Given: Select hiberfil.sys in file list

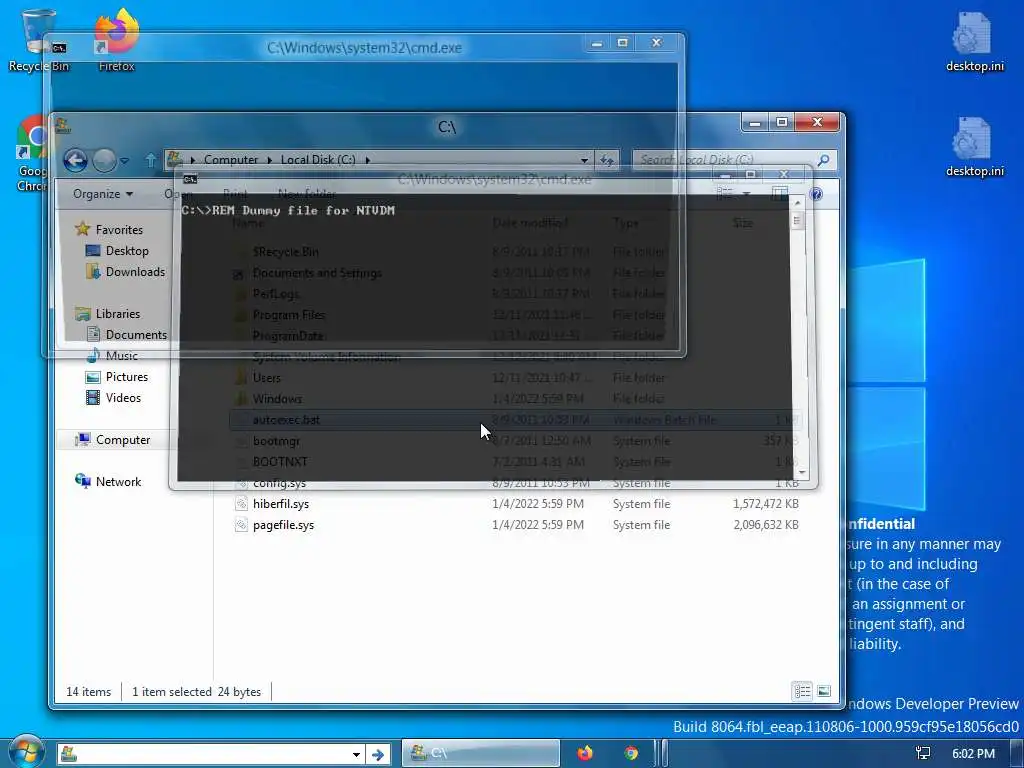Looking at the screenshot, I should (x=281, y=504).
